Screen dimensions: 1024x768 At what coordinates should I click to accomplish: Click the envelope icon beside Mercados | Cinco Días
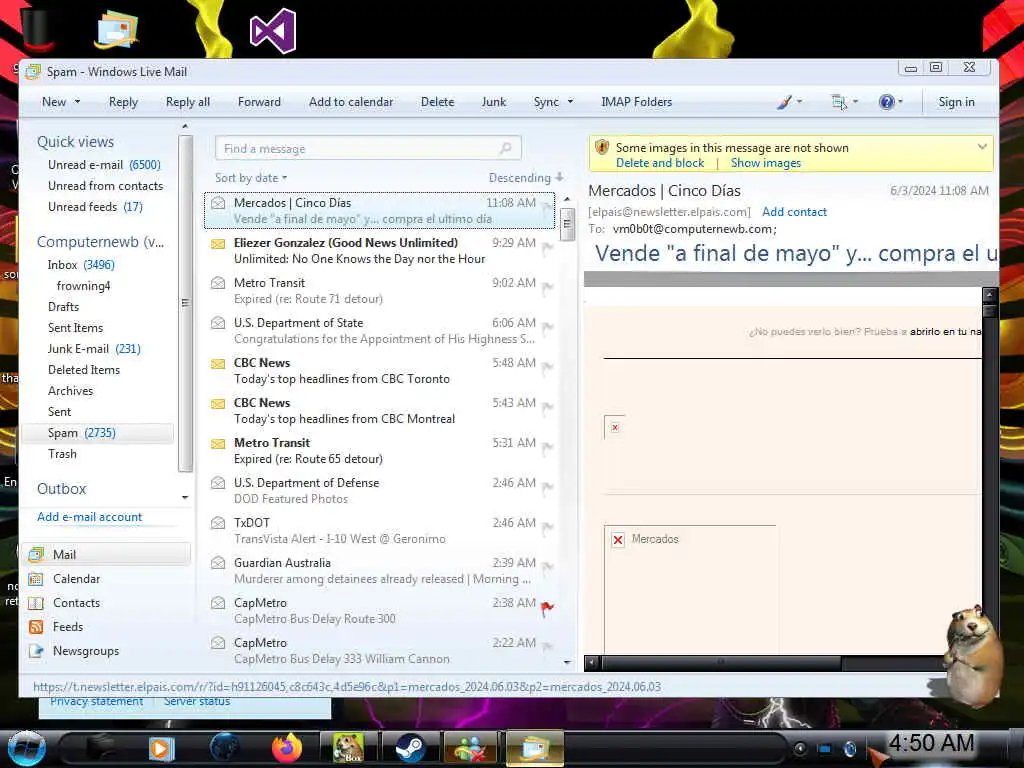click(218, 203)
